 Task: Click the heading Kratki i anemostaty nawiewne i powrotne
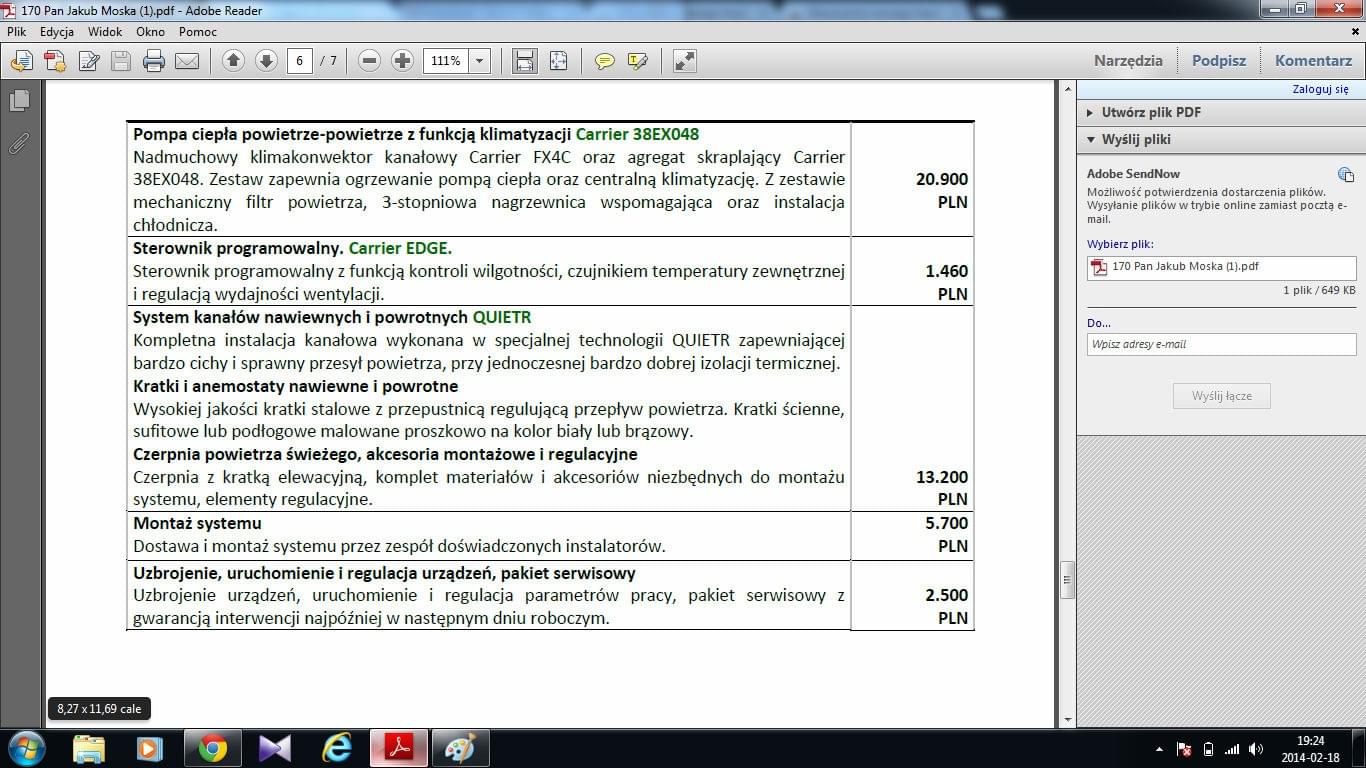pyautogui.click(x=296, y=386)
